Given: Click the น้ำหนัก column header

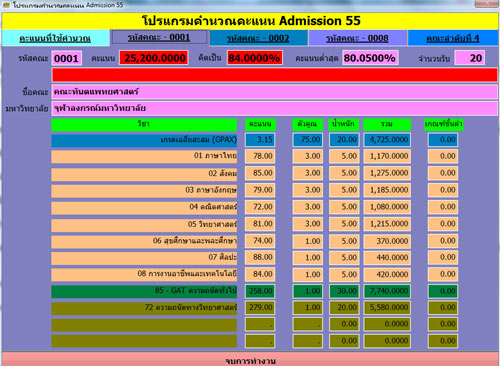Looking at the screenshot, I should [344, 124].
